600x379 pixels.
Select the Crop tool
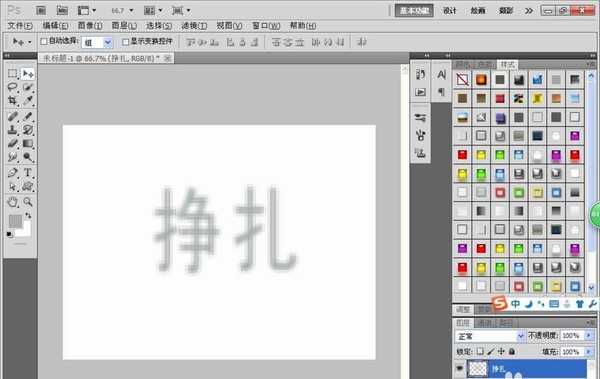[x=12, y=101]
